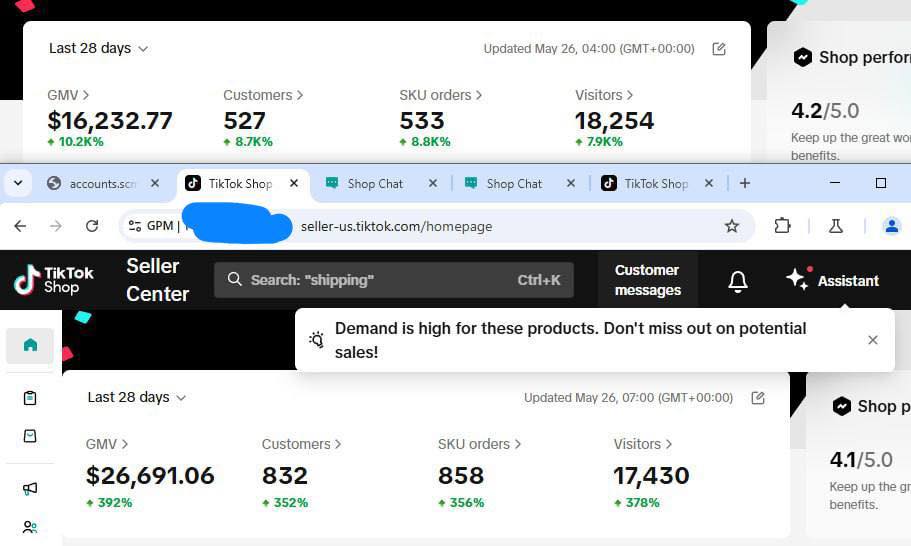911x546 pixels.
Task: Open Customers details above 832
Action: pos(302,444)
